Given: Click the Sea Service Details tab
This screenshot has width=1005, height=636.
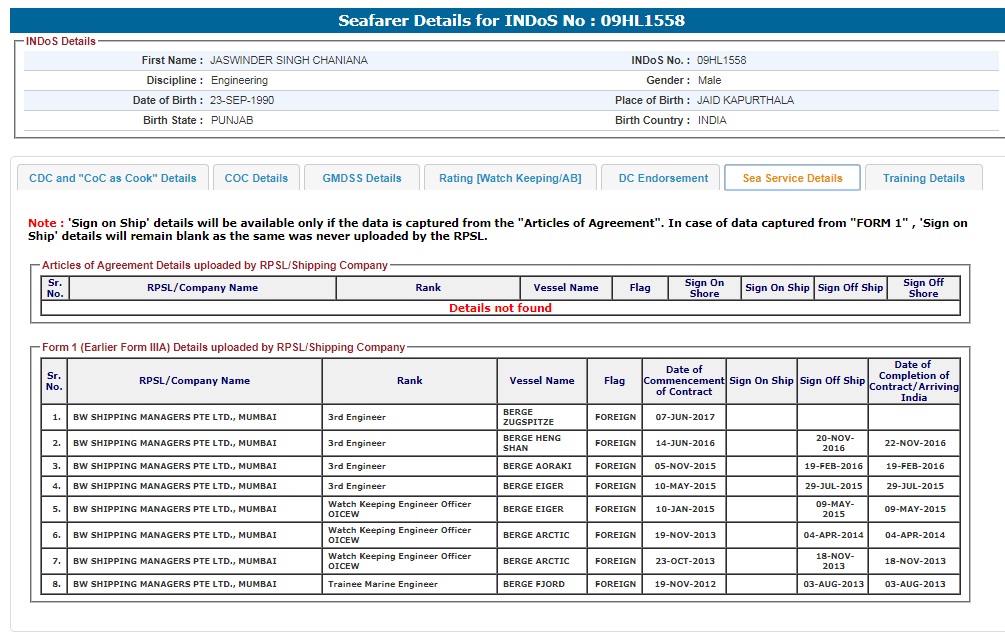Looking at the screenshot, I should click(792, 178).
